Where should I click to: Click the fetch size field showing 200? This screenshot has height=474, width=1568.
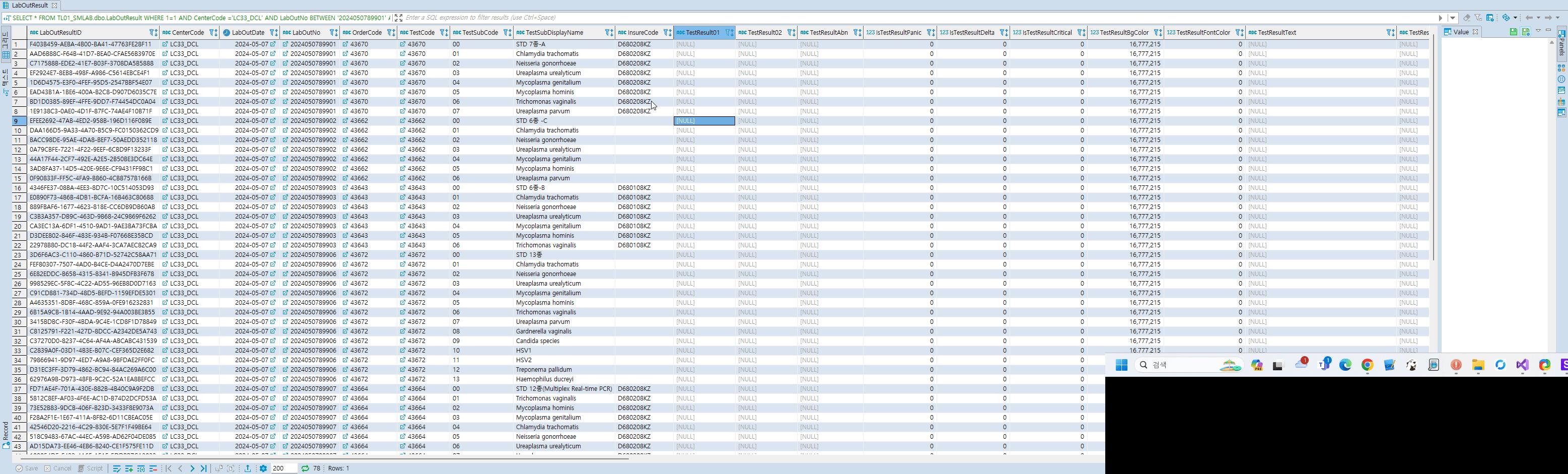[x=283, y=468]
